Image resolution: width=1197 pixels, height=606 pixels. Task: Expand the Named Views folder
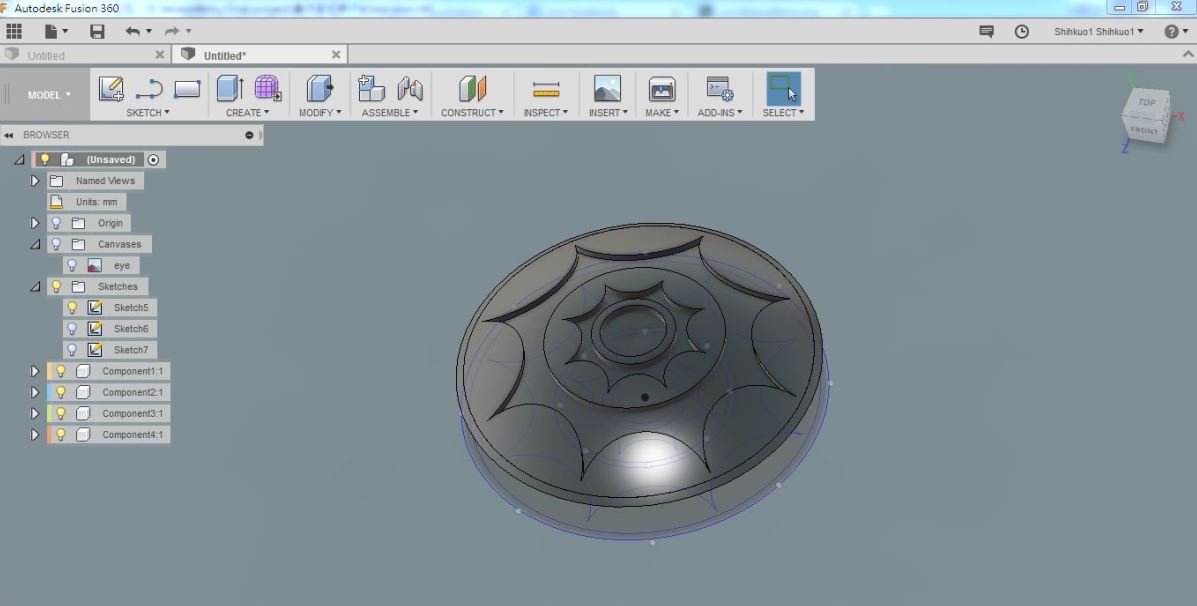point(34,181)
